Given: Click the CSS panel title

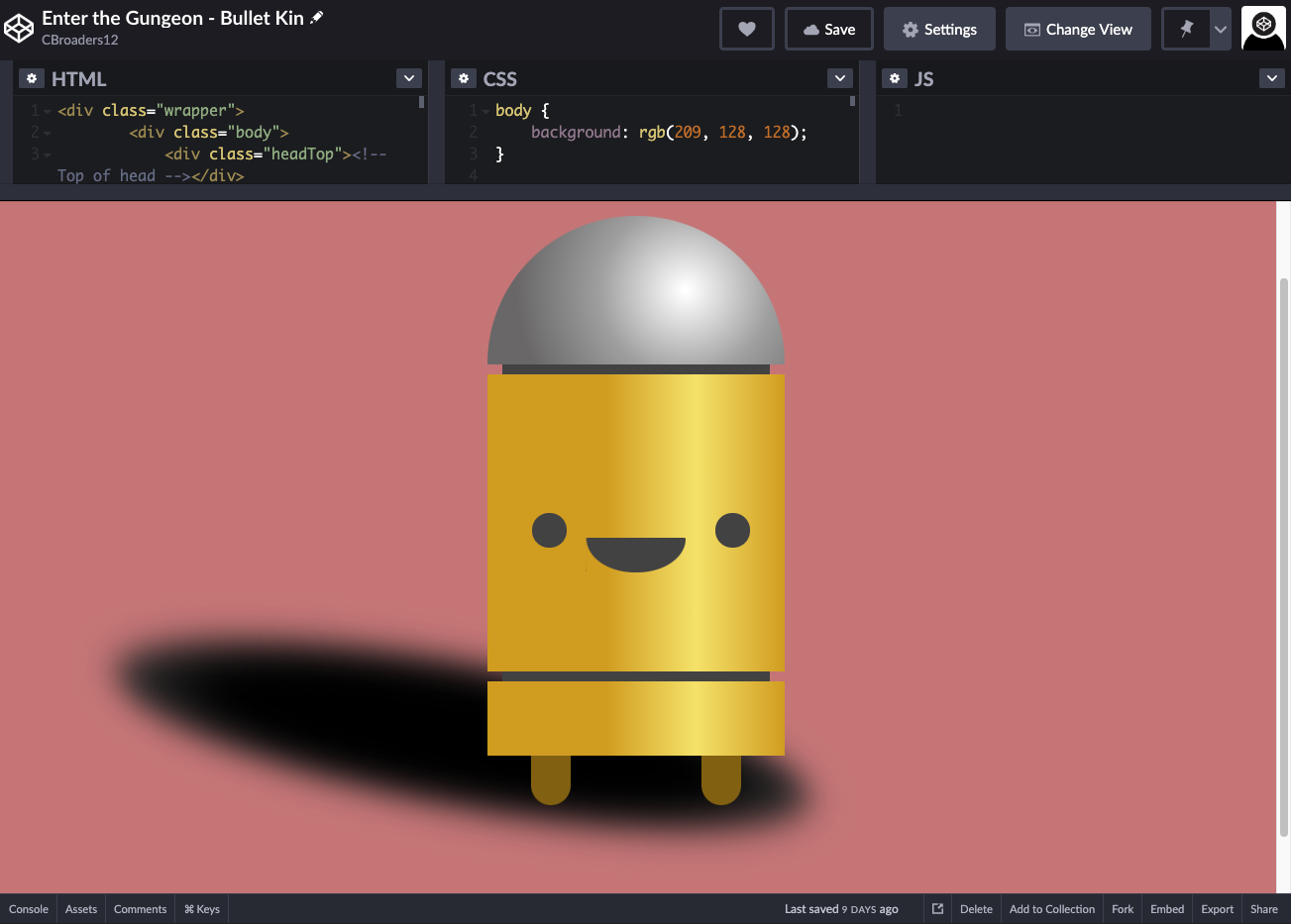Looking at the screenshot, I should pyautogui.click(x=500, y=78).
